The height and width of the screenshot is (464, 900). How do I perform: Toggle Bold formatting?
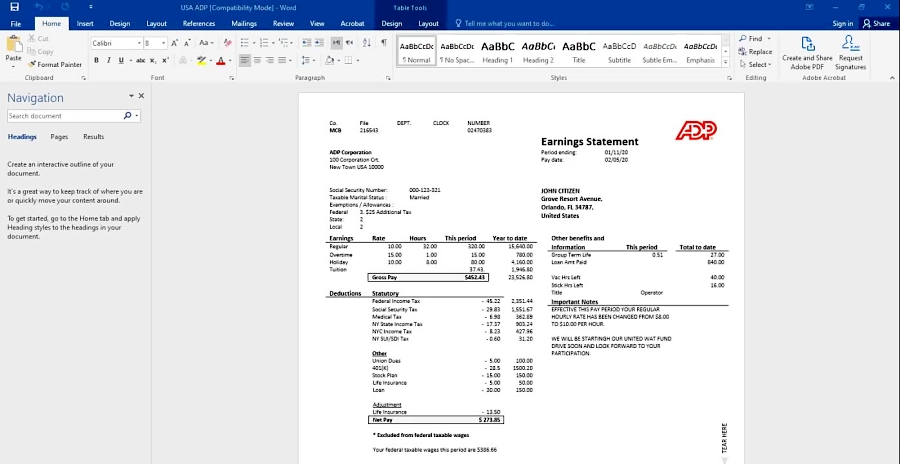(x=96, y=60)
